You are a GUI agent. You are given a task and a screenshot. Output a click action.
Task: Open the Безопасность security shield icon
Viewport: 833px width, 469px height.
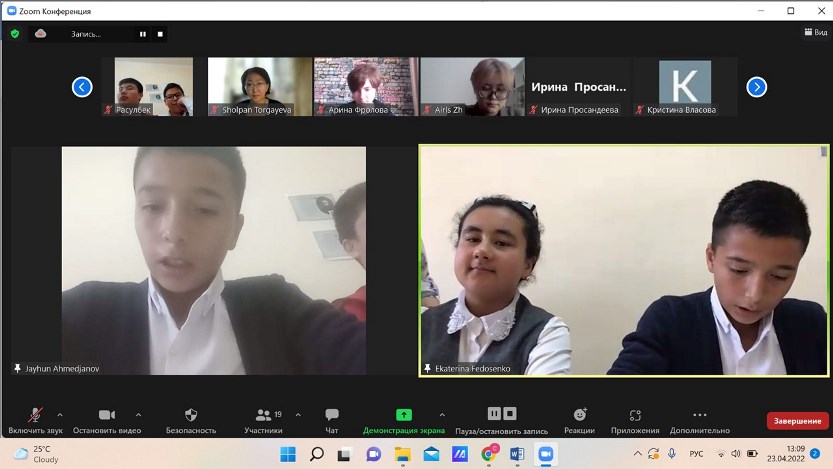(190, 415)
